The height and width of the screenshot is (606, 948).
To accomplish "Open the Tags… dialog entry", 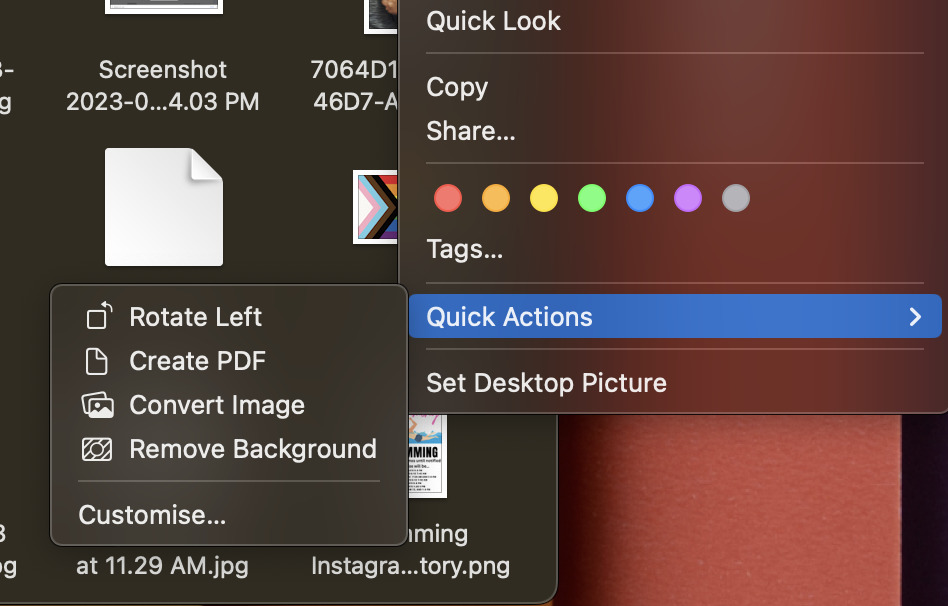I will click(x=464, y=249).
